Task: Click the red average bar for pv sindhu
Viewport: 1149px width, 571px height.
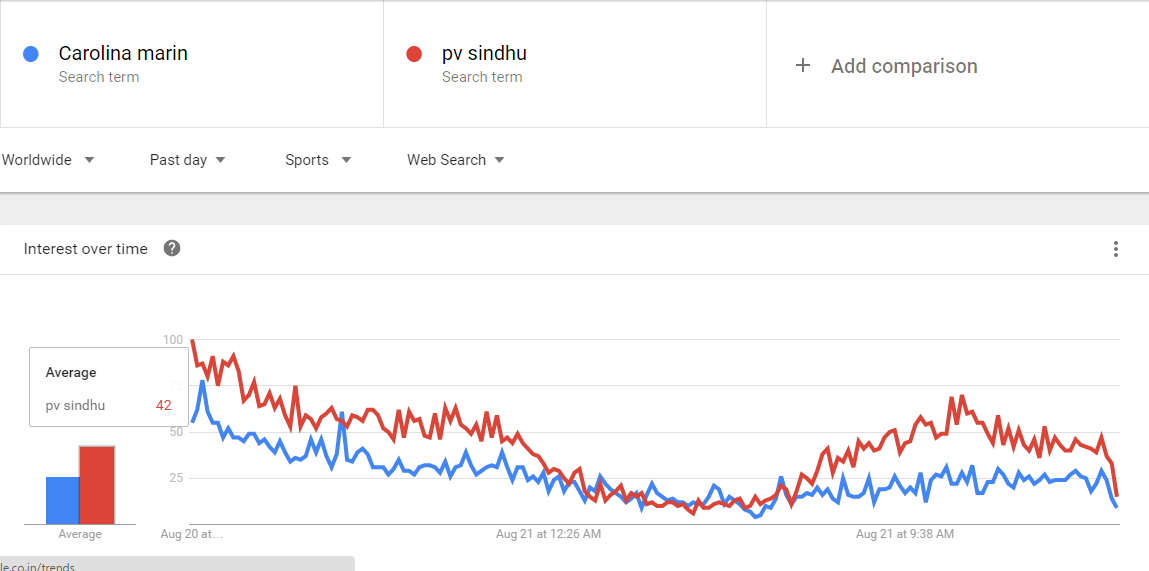Action: [x=97, y=485]
